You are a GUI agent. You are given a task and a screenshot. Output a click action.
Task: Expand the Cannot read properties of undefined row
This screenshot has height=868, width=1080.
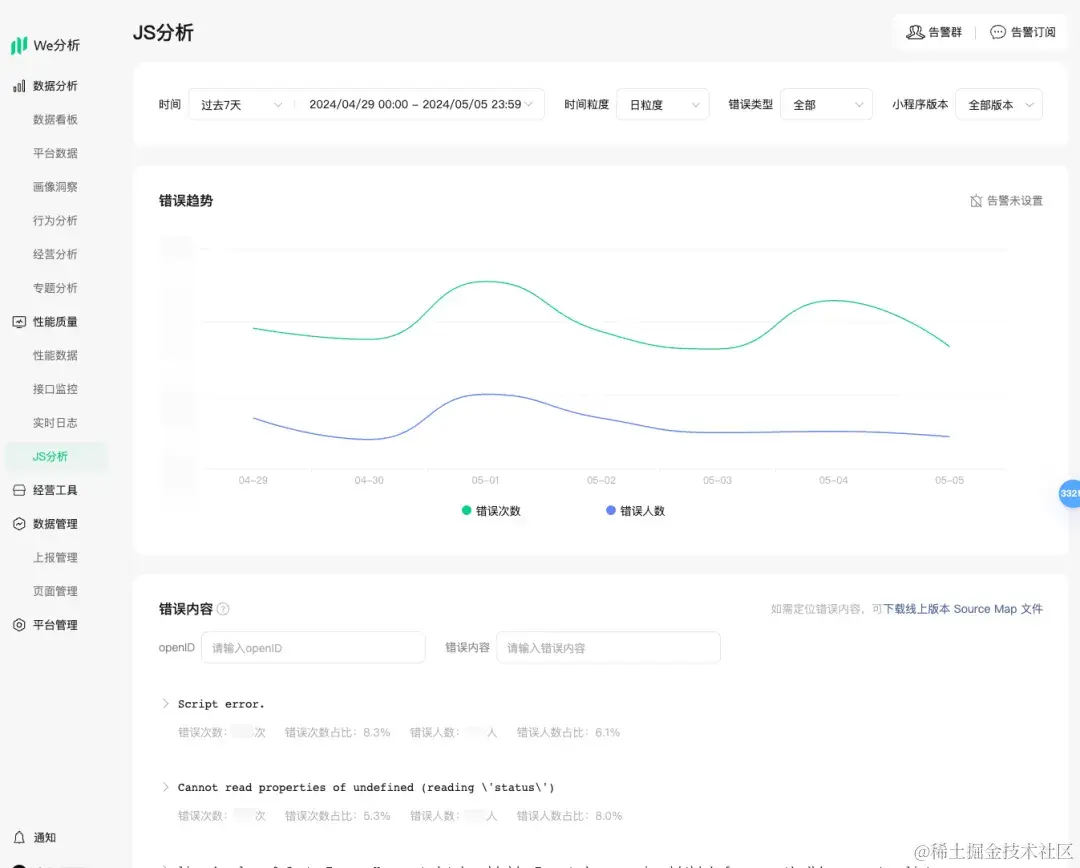point(165,787)
